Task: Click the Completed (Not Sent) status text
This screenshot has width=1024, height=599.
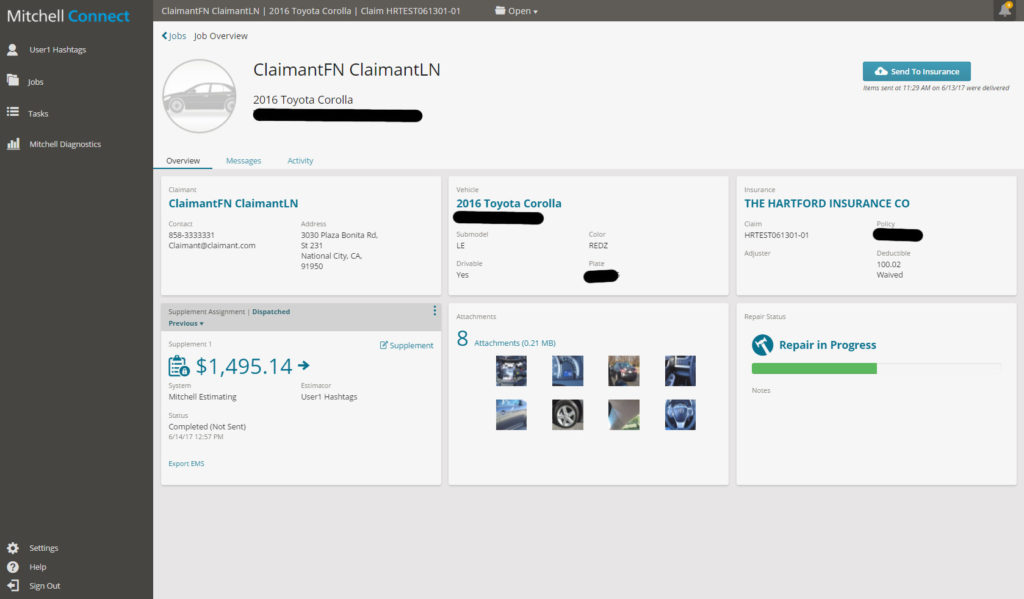Action: tap(207, 427)
